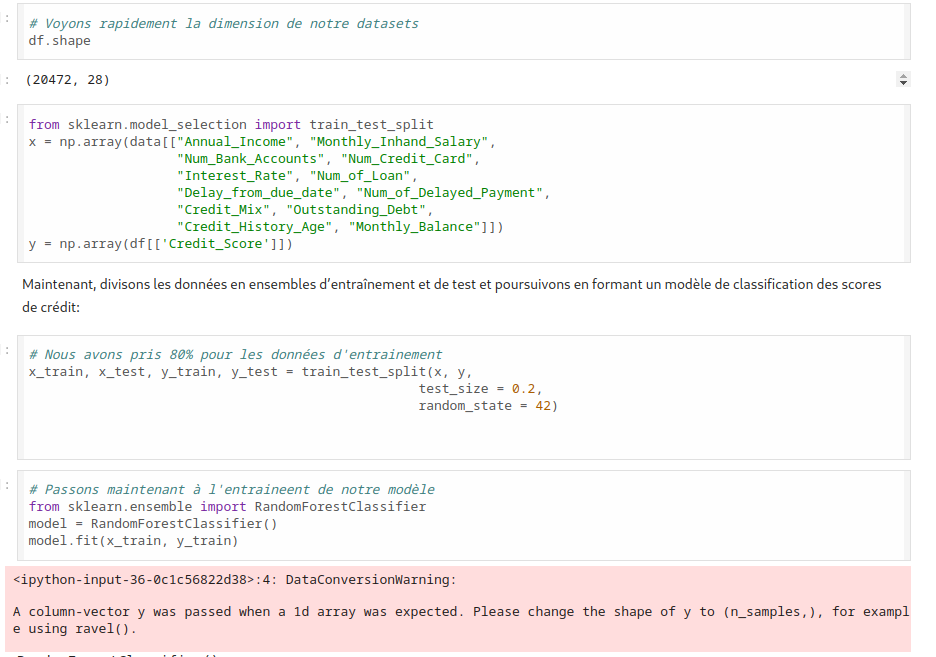Viewport: 936px width, 657px height.
Task: Click the random_state = 42 argument
Action: pyautogui.click(x=487, y=406)
